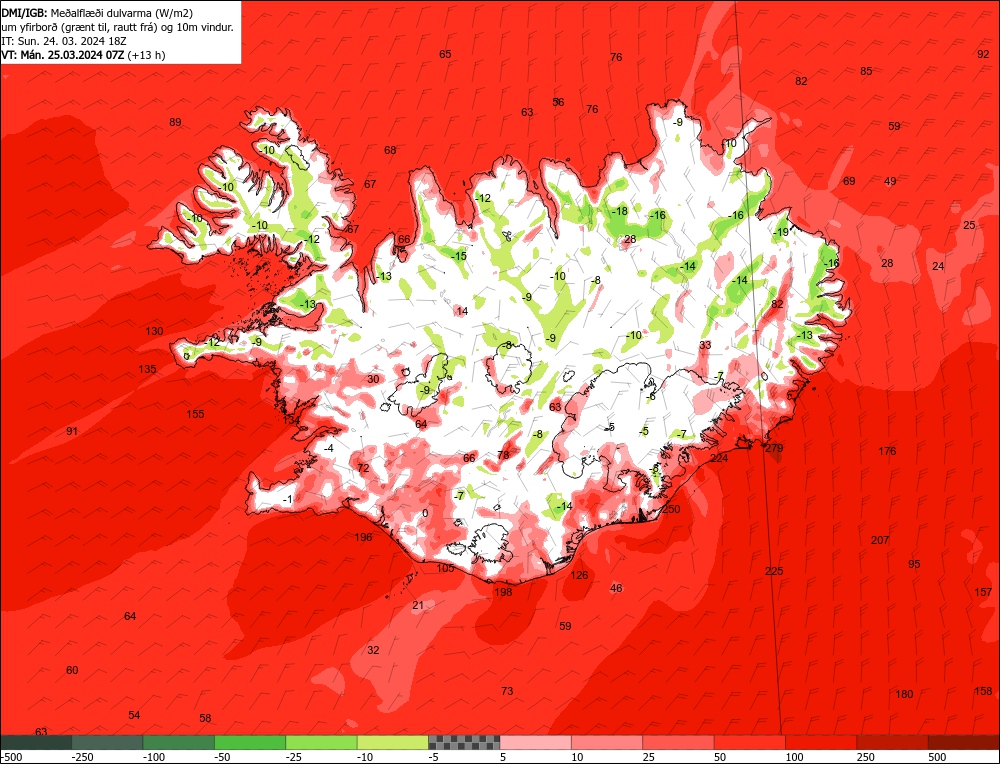1000x764 pixels.
Task: Click the south coast value '105'
Action: click(445, 568)
